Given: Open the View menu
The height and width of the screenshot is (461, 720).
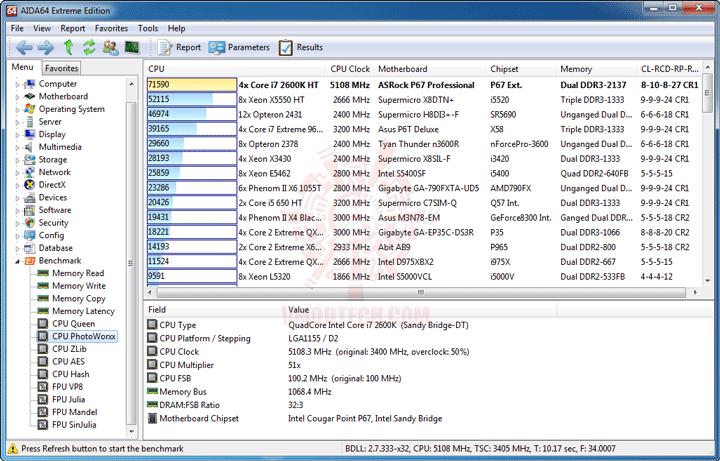Looking at the screenshot, I should tap(42, 28).
